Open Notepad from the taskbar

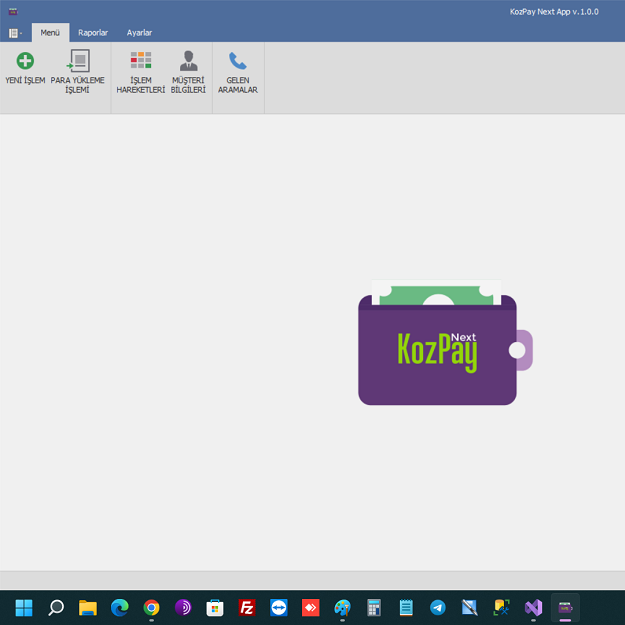click(x=406, y=607)
